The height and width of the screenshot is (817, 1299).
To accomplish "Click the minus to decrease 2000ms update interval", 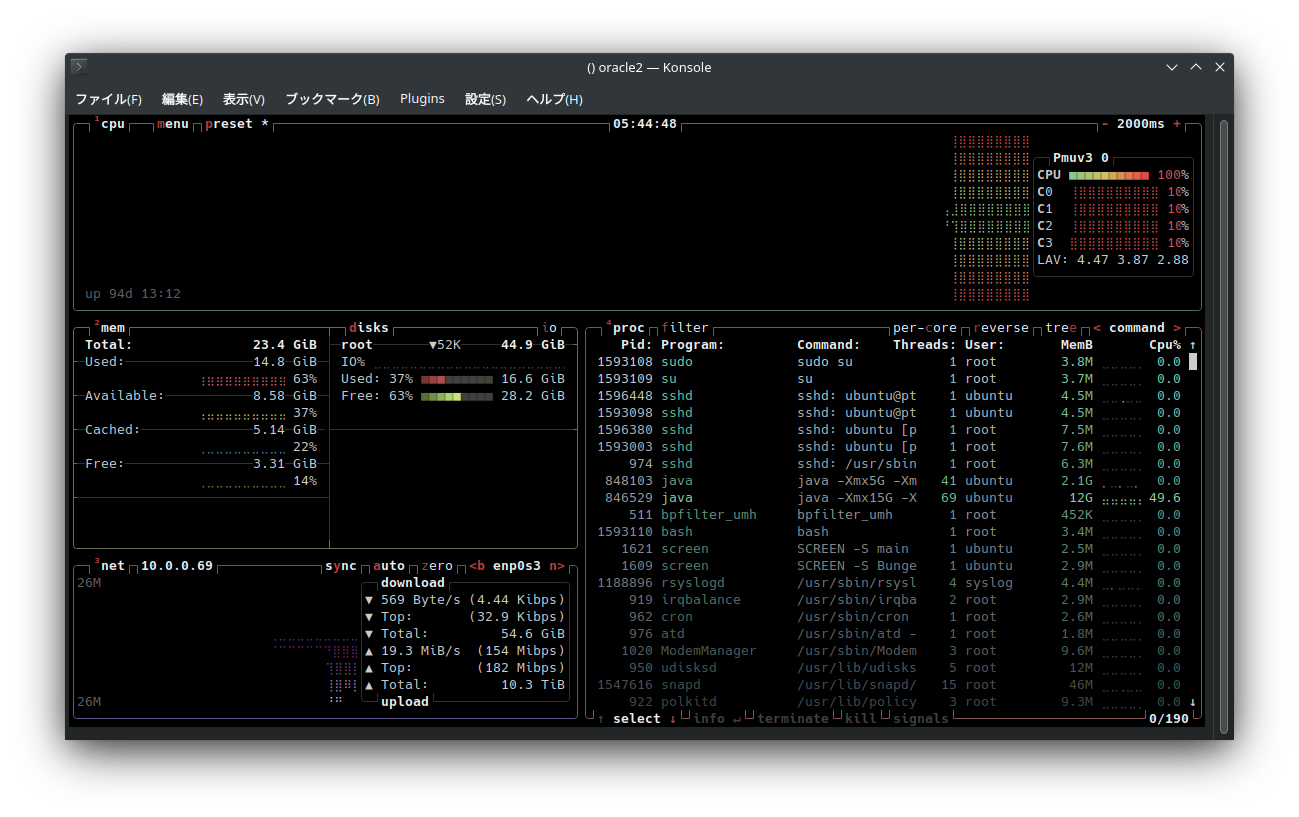I will 1105,124.
